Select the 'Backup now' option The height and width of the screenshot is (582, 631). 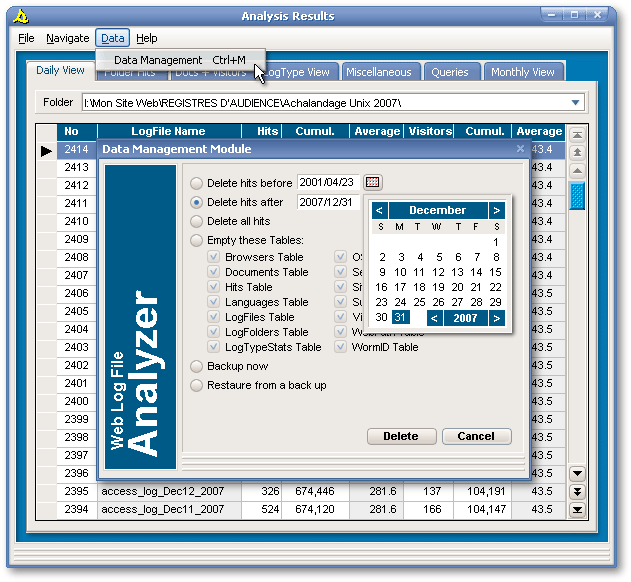pos(197,367)
